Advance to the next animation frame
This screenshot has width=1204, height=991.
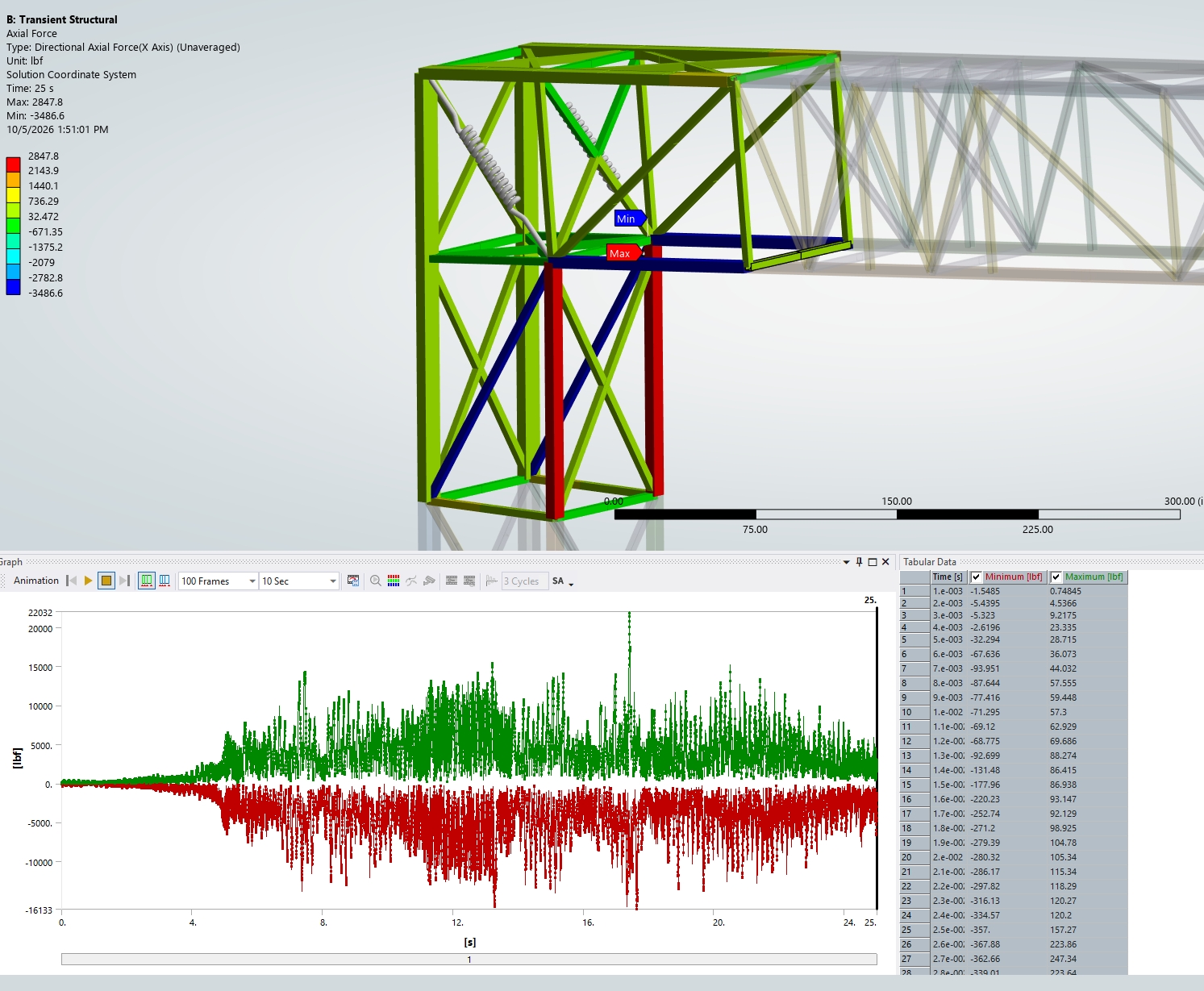(124, 581)
